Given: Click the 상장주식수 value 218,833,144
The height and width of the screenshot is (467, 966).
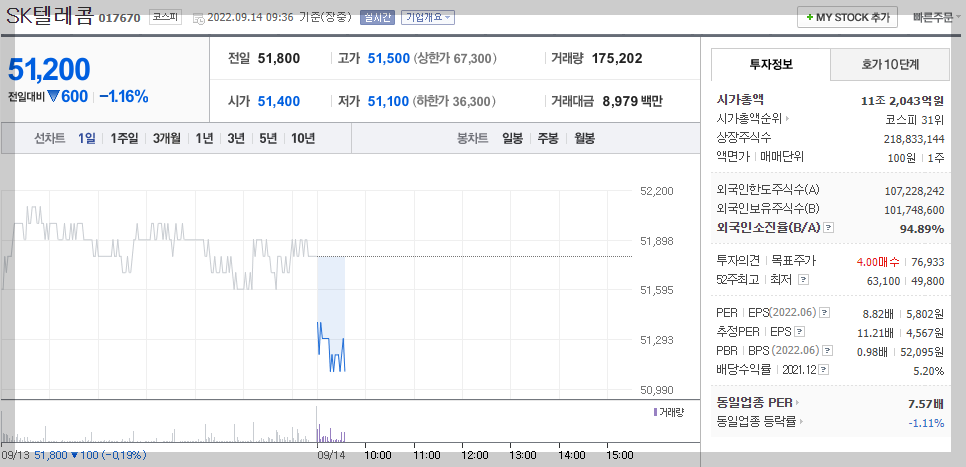Looking at the screenshot, I should click(914, 139).
